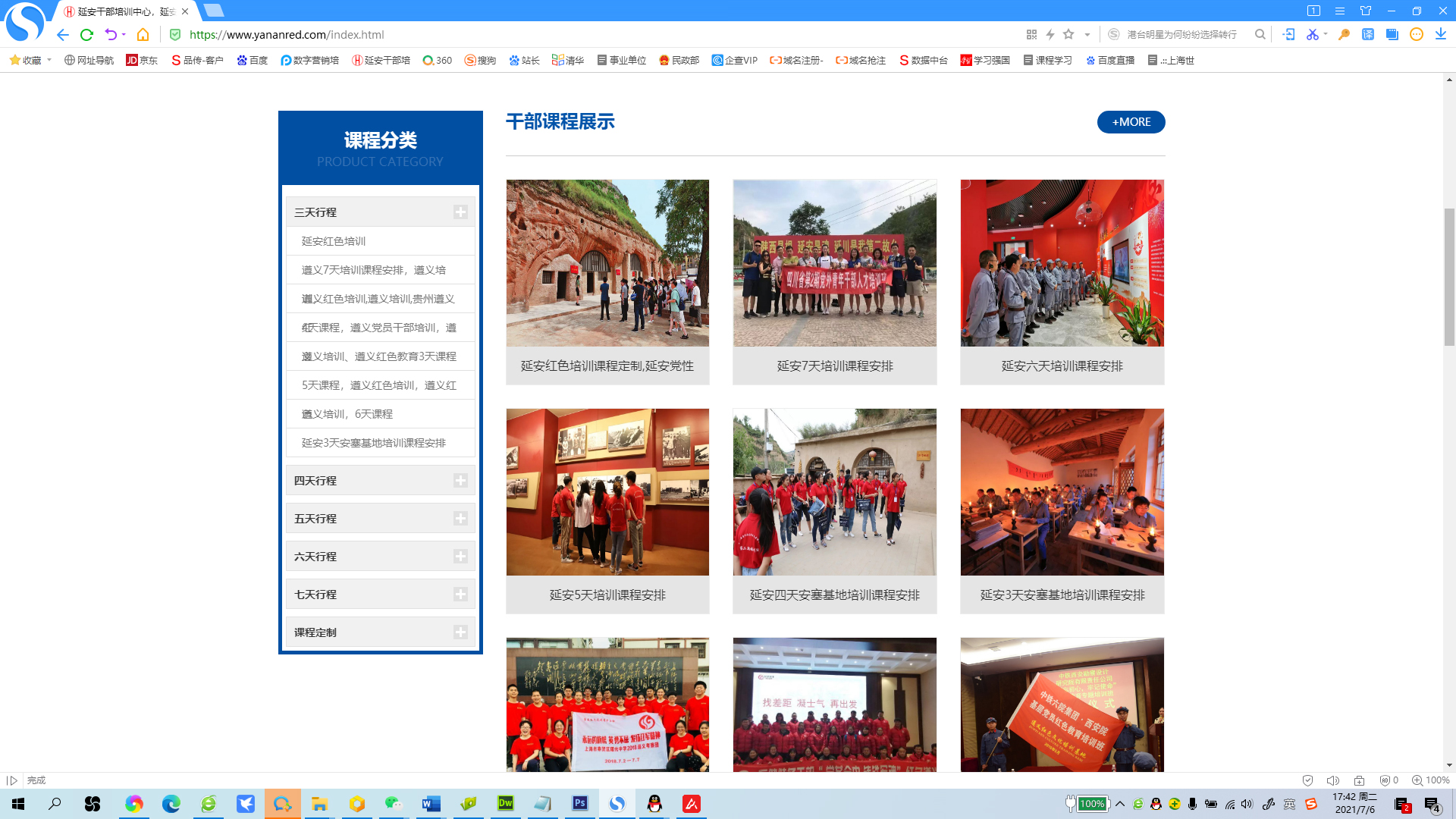1456x819 pixels.
Task: Mute system volume via the tray speaker icon
Action: coord(1246,805)
